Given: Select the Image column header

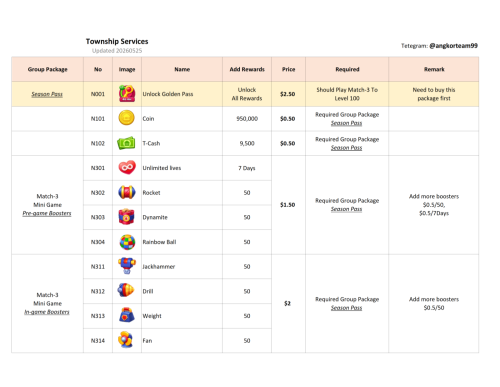Looking at the screenshot, I should [x=127, y=69].
